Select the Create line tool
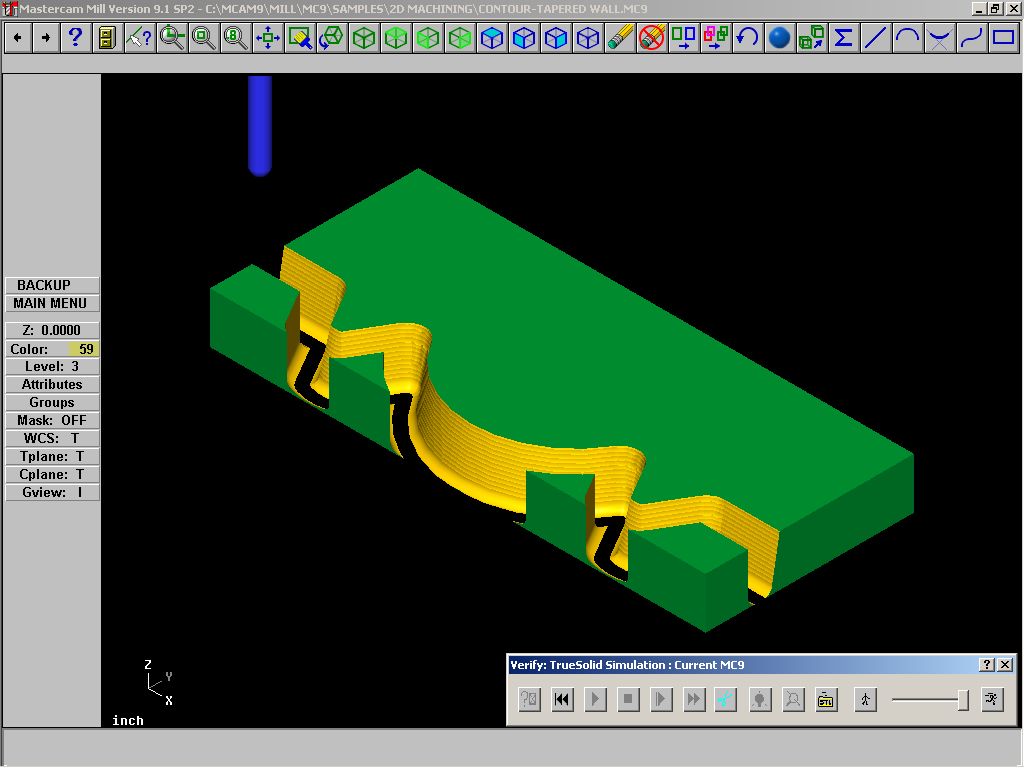Screen dimensions: 1024x768 pos(876,38)
